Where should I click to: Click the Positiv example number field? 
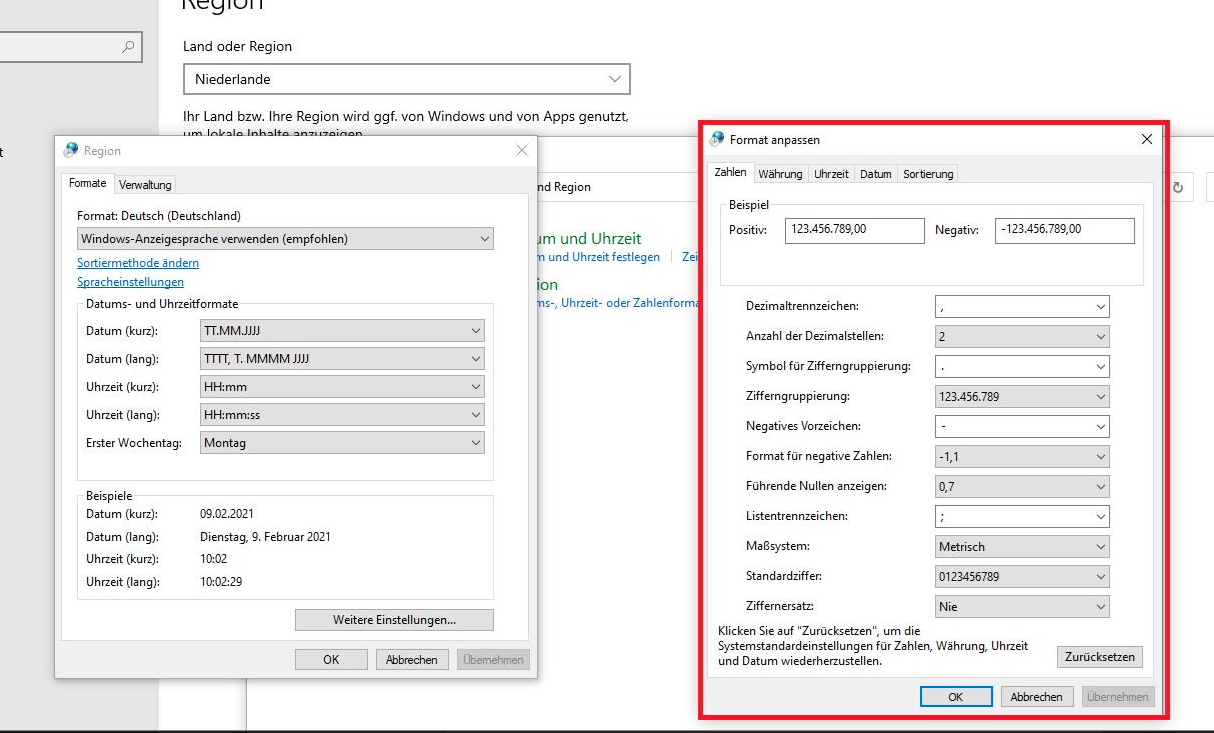point(855,230)
